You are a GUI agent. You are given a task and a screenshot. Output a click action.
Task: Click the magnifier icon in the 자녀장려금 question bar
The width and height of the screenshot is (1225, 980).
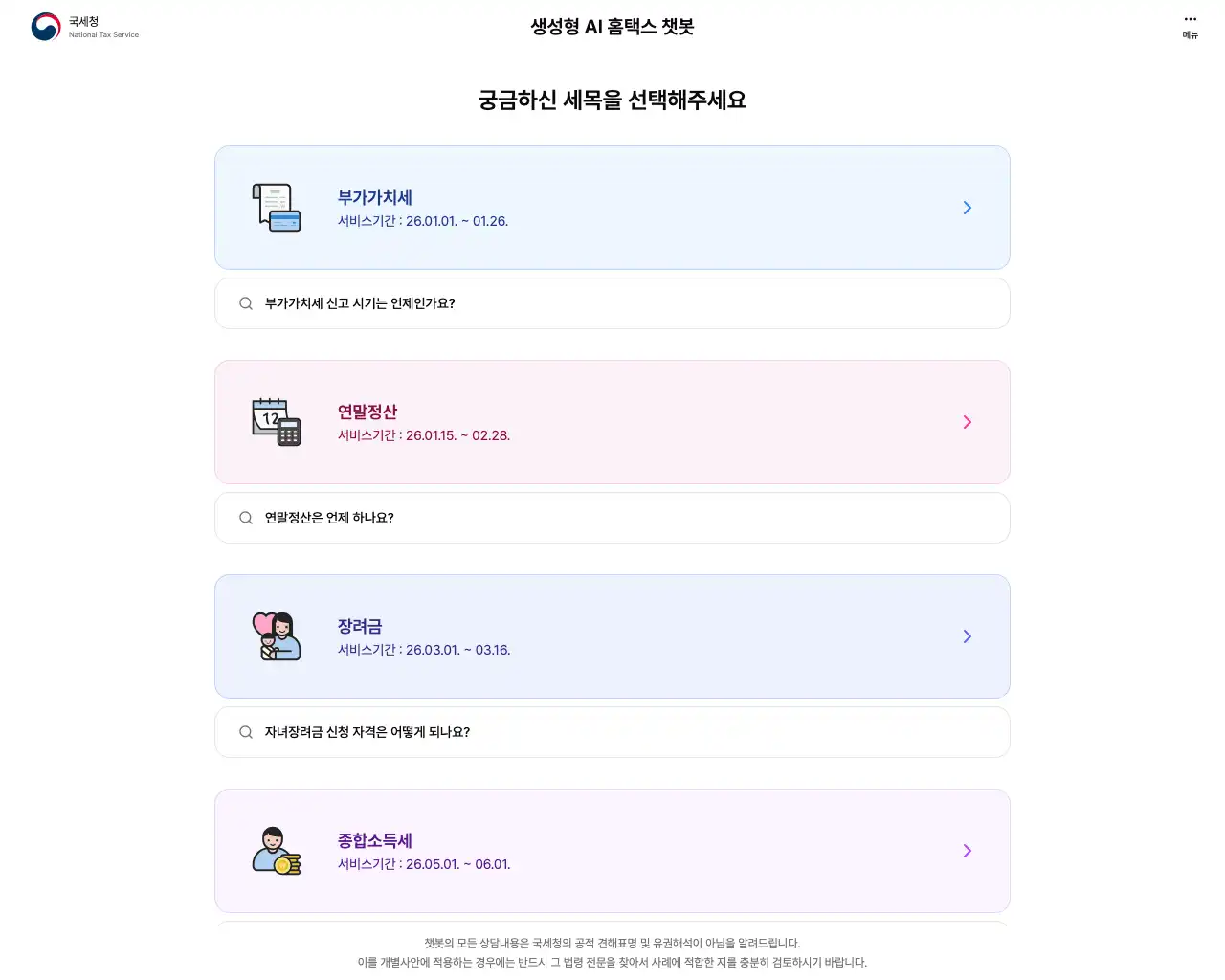pos(245,732)
